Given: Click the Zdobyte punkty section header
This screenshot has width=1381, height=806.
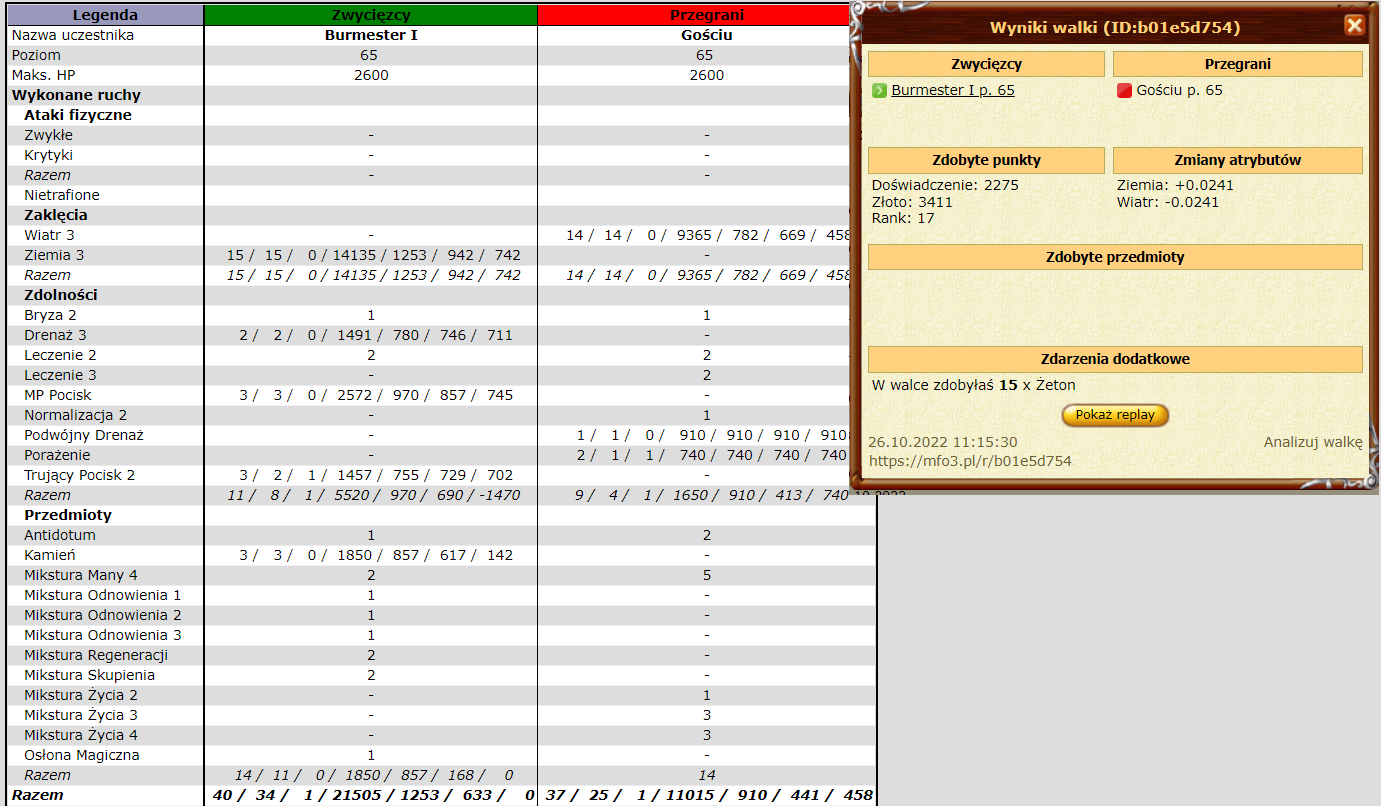Looking at the screenshot, I should 986,160.
